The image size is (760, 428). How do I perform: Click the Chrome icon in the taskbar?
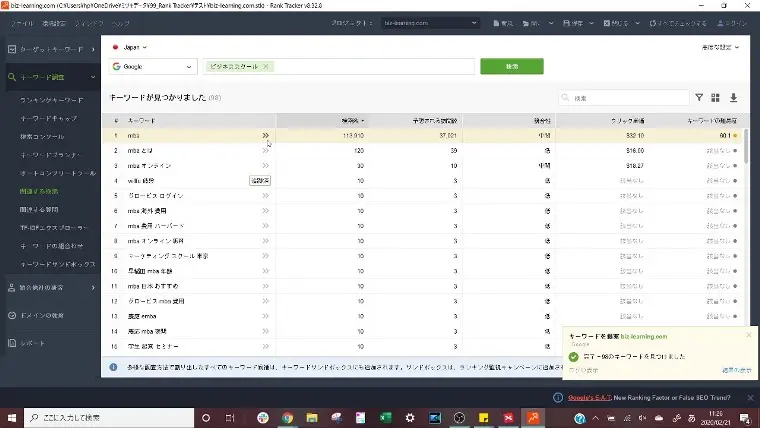(x=287, y=417)
